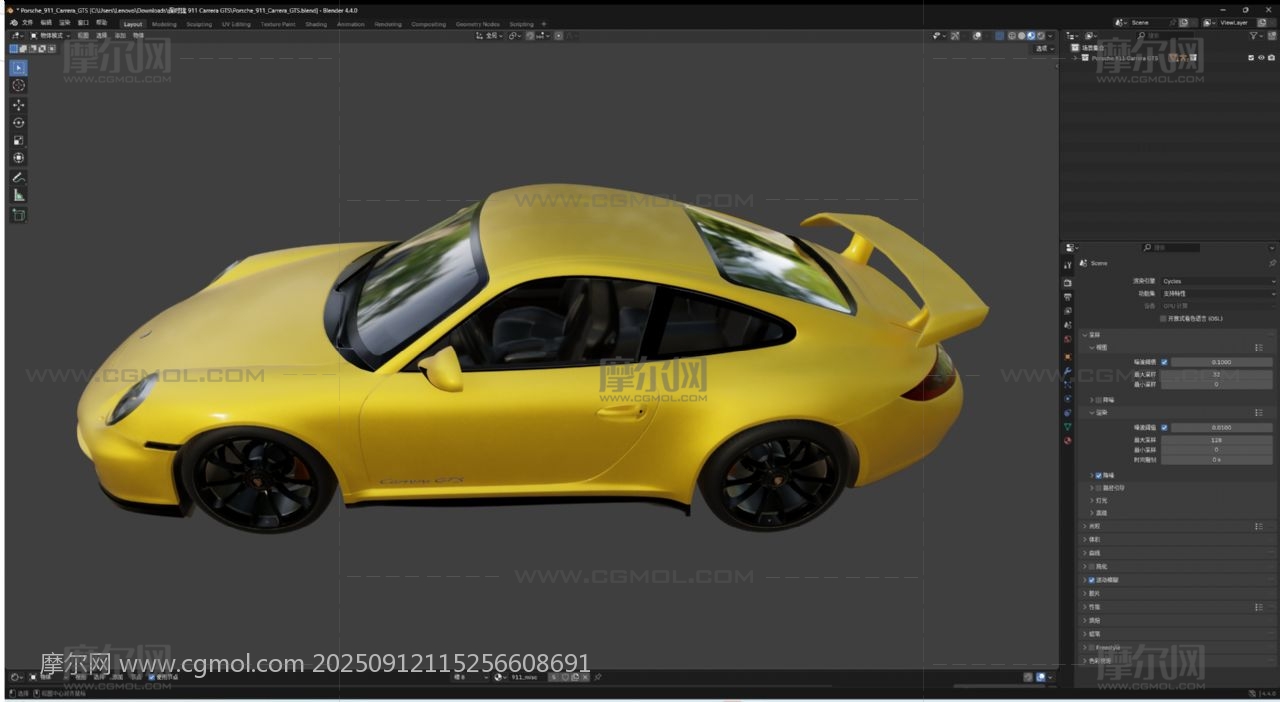Switch to the Animation workspace tab

(x=351, y=24)
